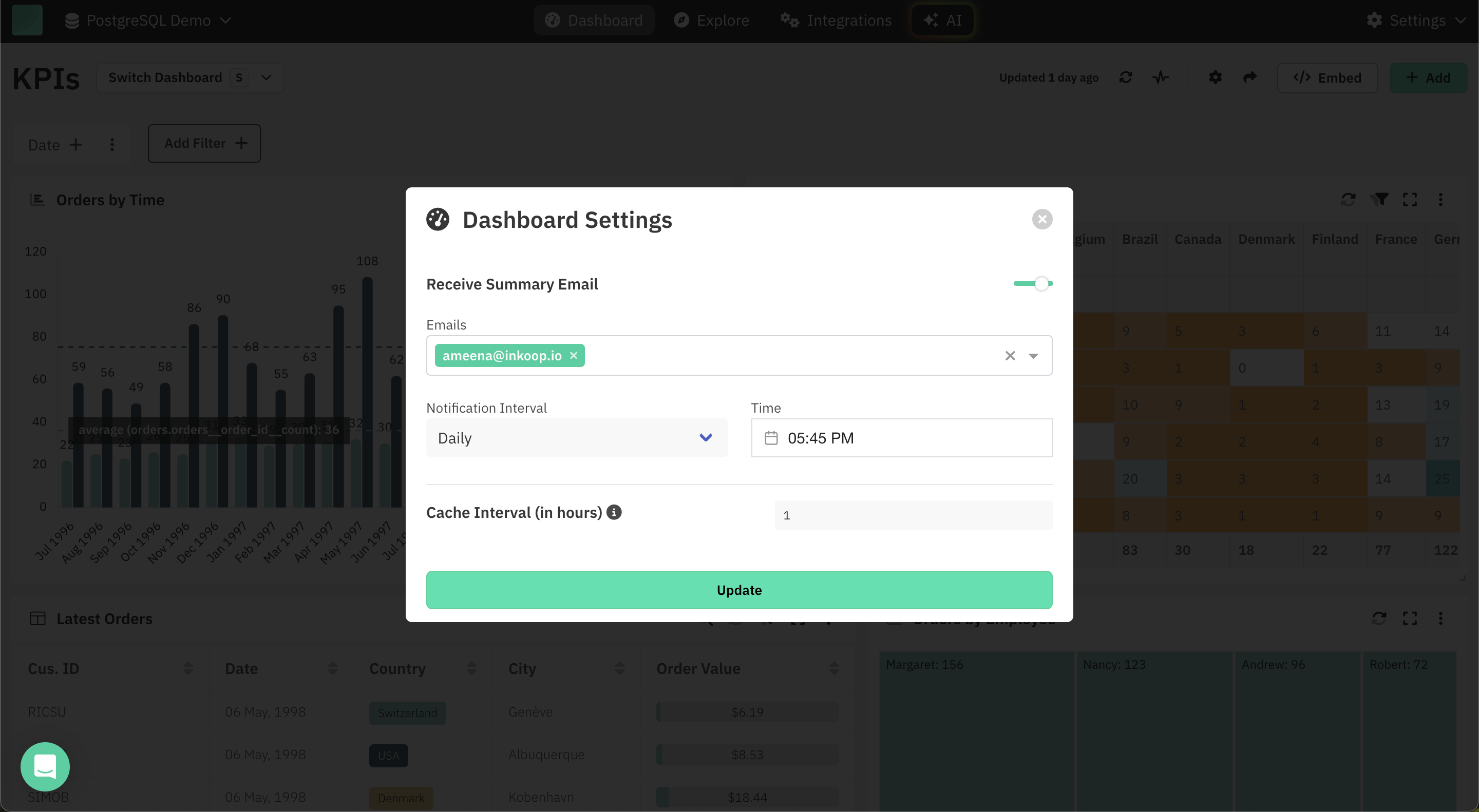1479x812 pixels.
Task: Click the Robert: 72 treemap tile
Action: (x=1410, y=731)
